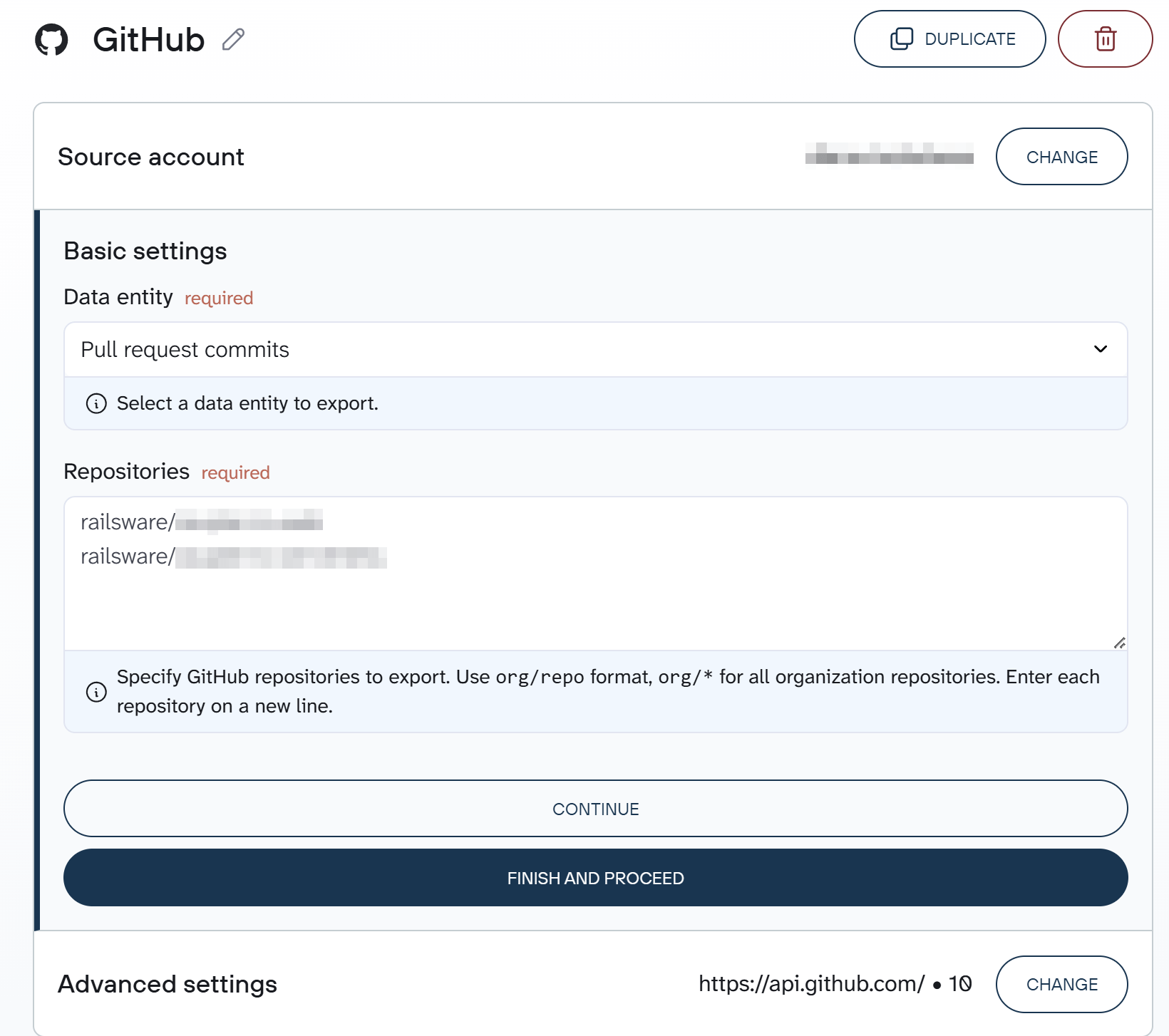The image size is (1169, 1036).
Task: Click Finish and Proceed
Action: 595,878
